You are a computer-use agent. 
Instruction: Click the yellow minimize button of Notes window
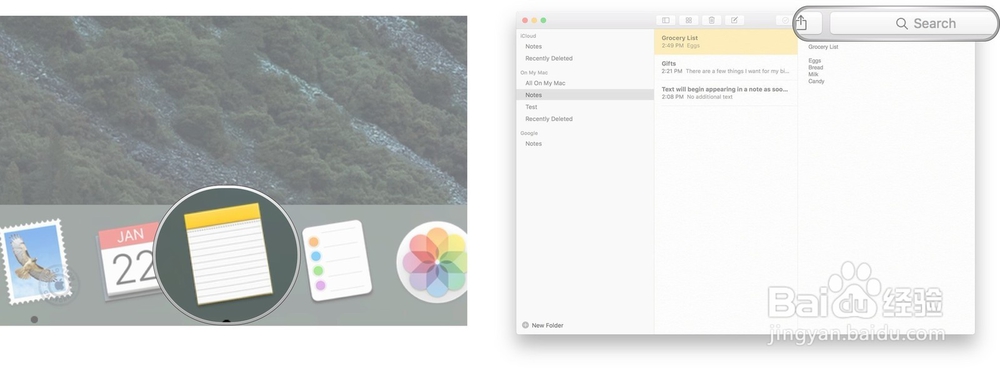534,20
